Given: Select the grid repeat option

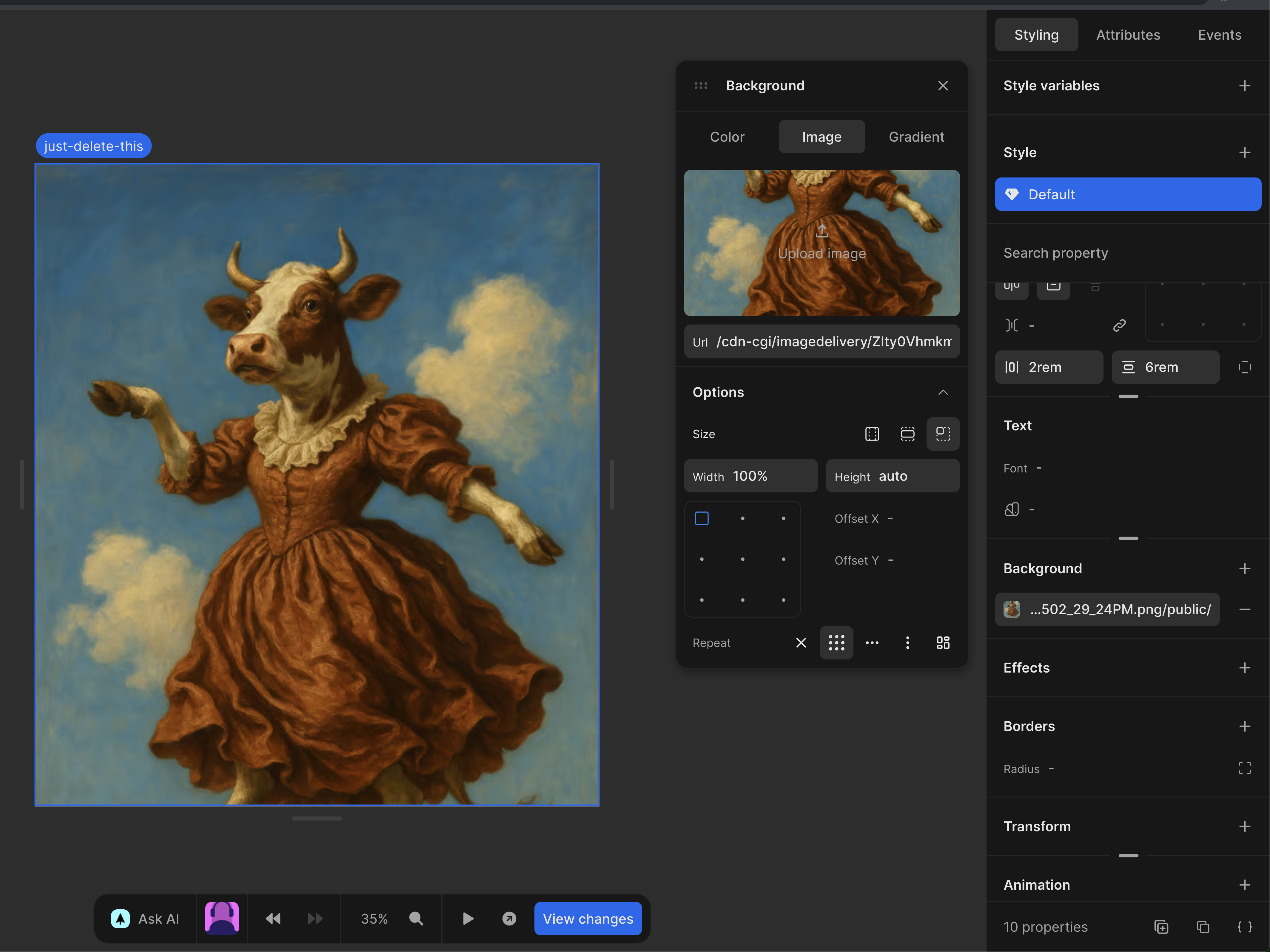Looking at the screenshot, I should pos(836,643).
